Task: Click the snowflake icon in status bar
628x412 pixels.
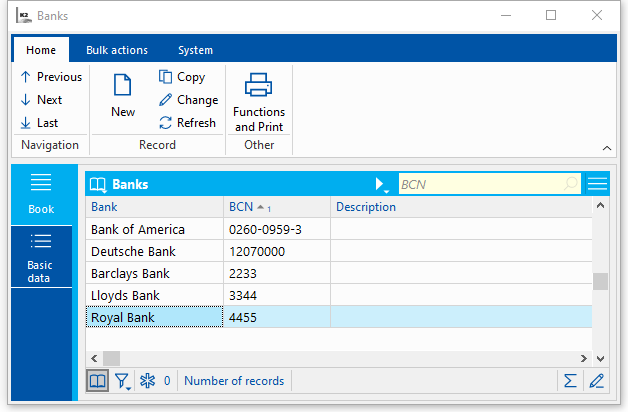Action: click(146, 381)
